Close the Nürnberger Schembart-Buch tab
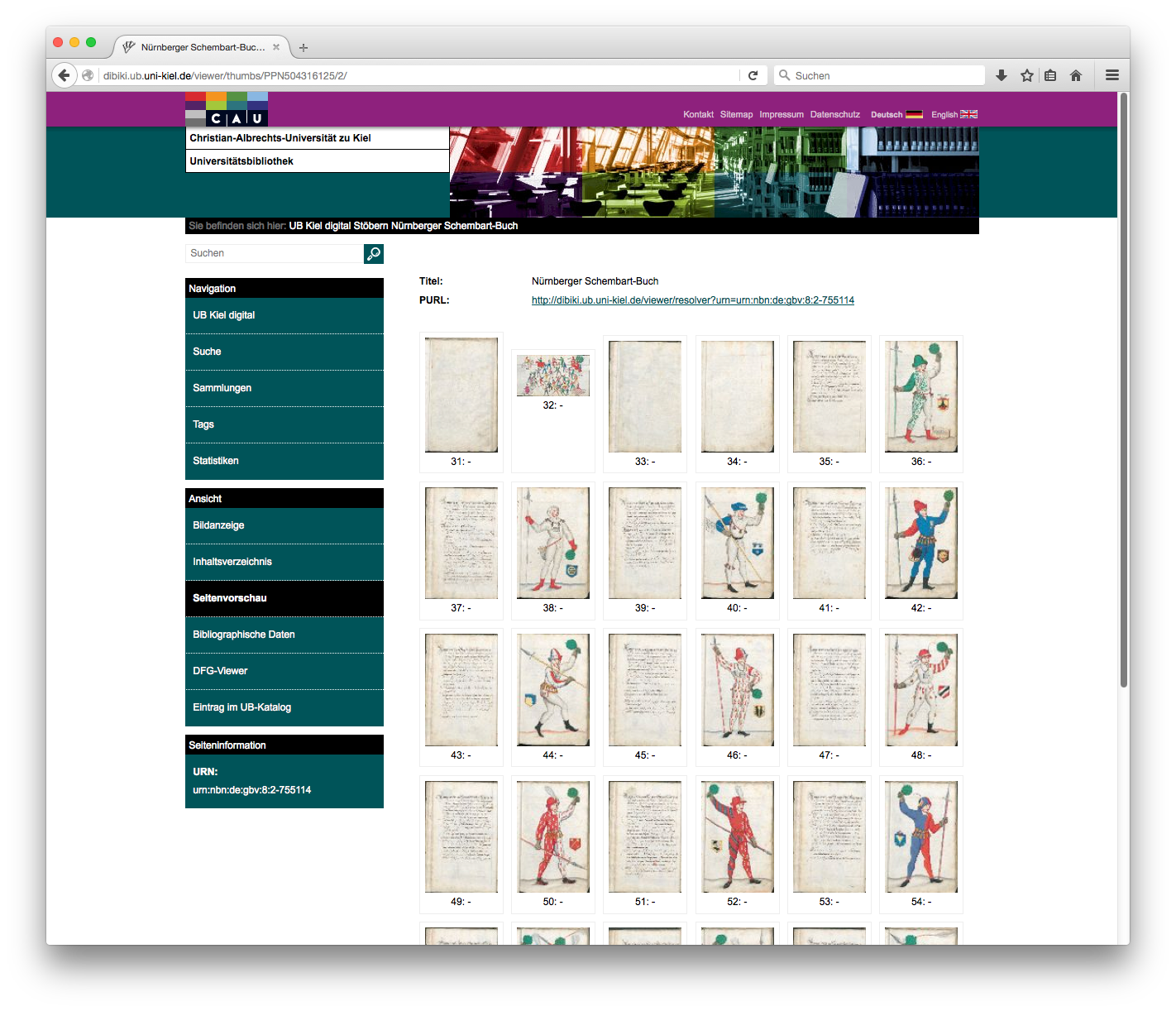 coord(276,47)
